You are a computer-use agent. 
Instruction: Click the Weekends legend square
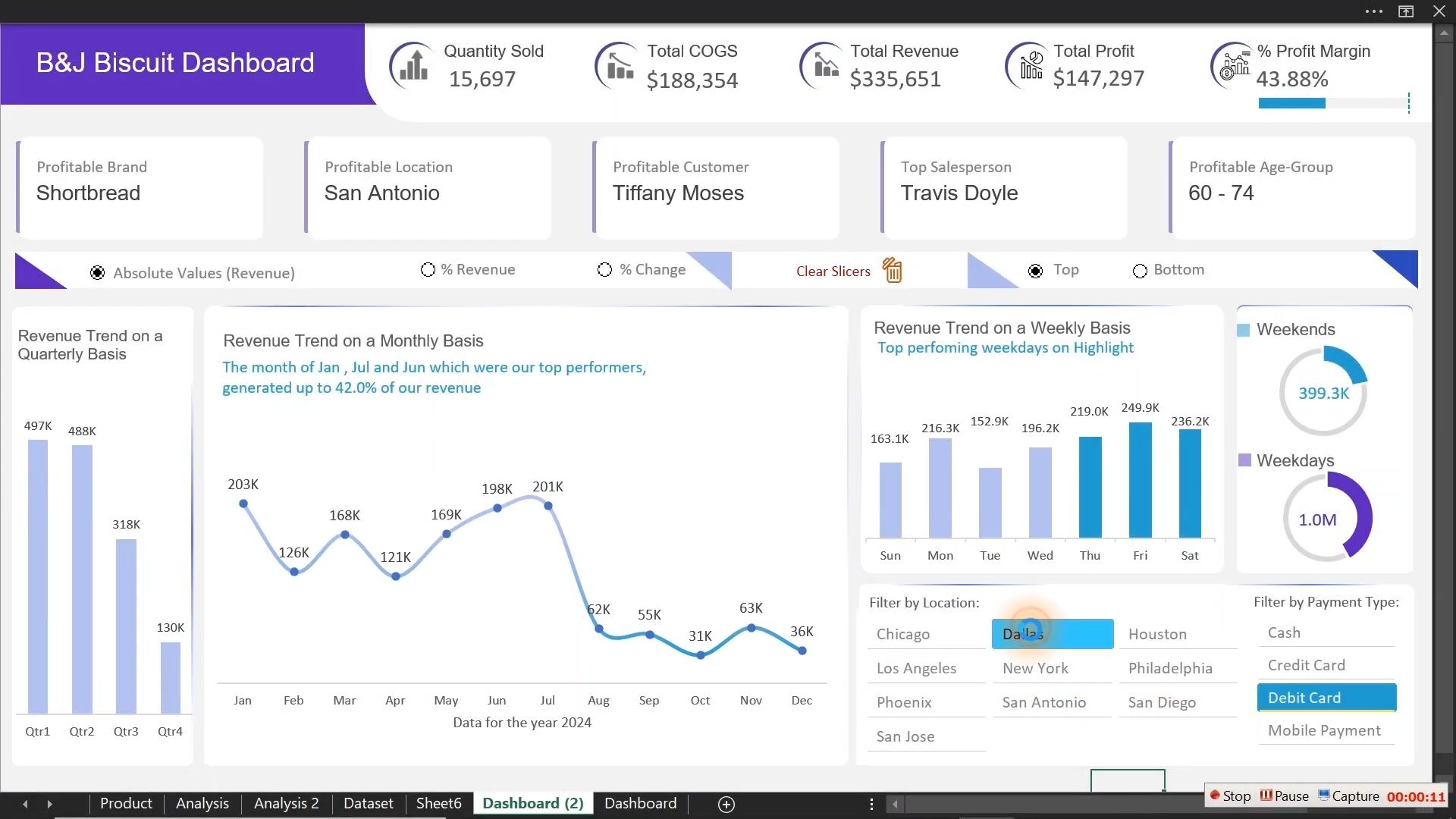click(1244, 330)
